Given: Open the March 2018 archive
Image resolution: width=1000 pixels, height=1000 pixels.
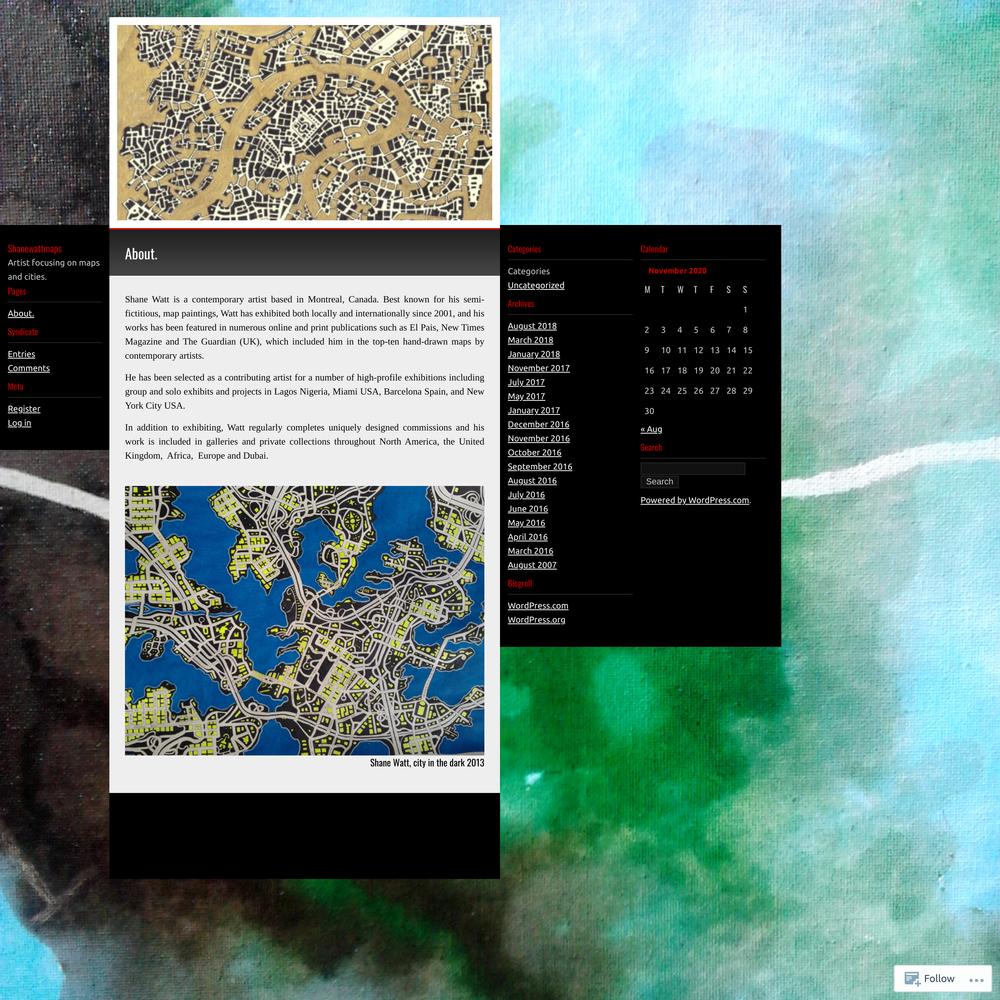Looking at the screenshot, I should pos(531,341).
